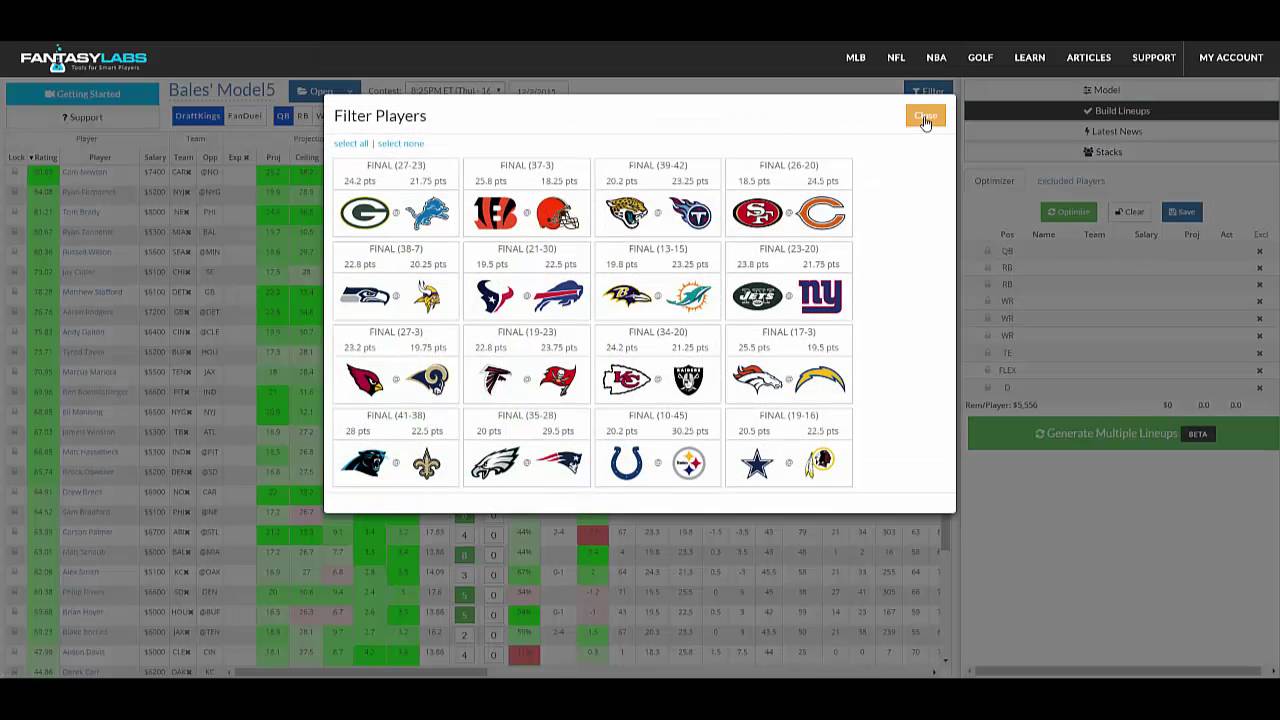1280x720 pixels.
Task: Sort by the Rating column header
Action: click(x=46, y=157)
